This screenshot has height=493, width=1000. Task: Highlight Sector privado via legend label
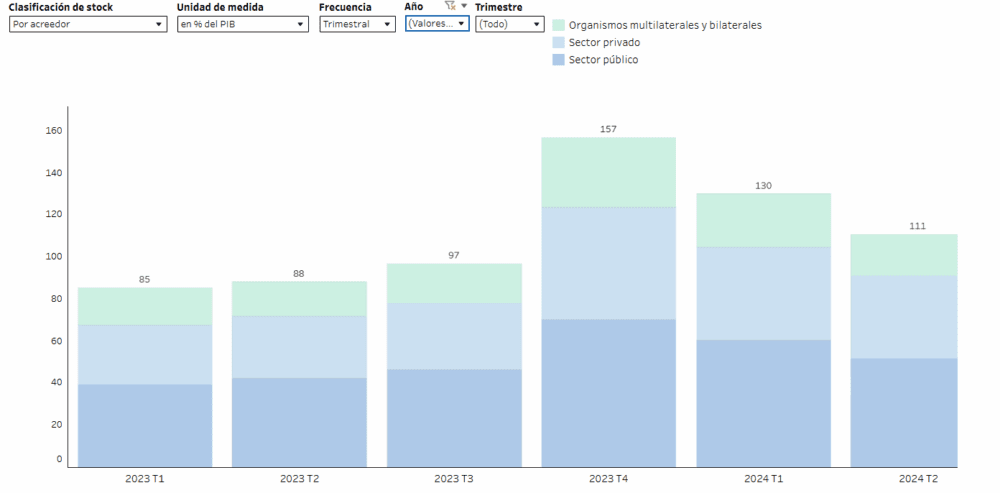604,43
